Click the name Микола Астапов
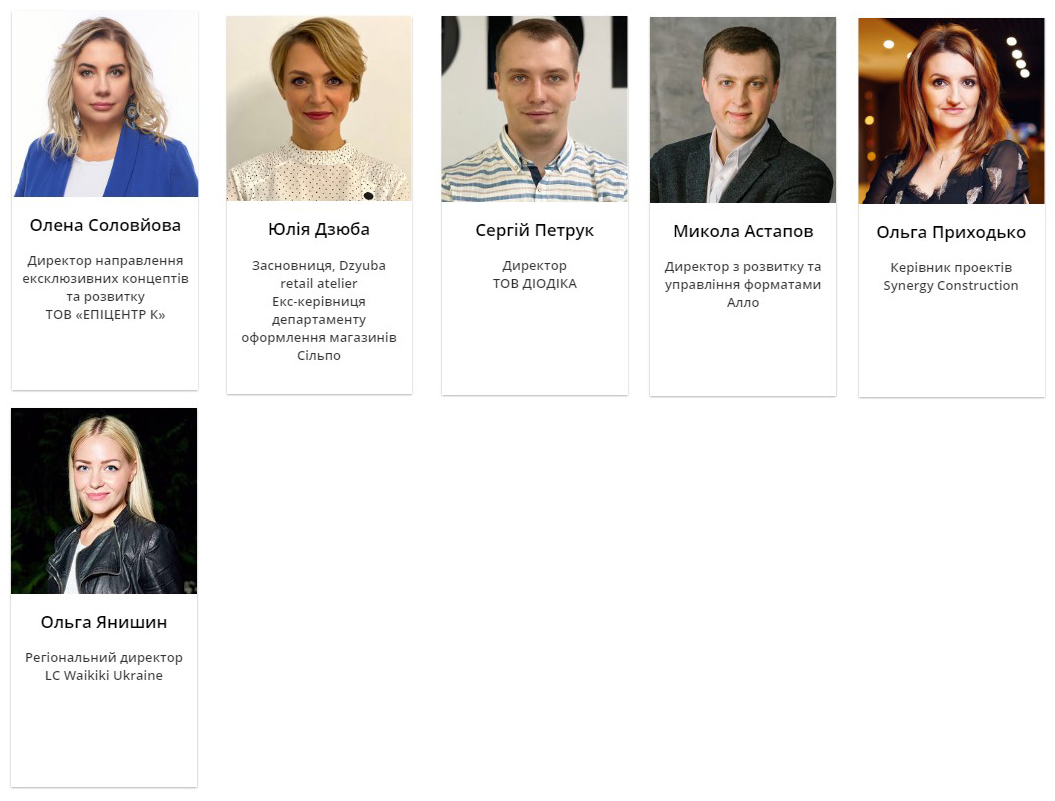 click(x=743, y=231)
